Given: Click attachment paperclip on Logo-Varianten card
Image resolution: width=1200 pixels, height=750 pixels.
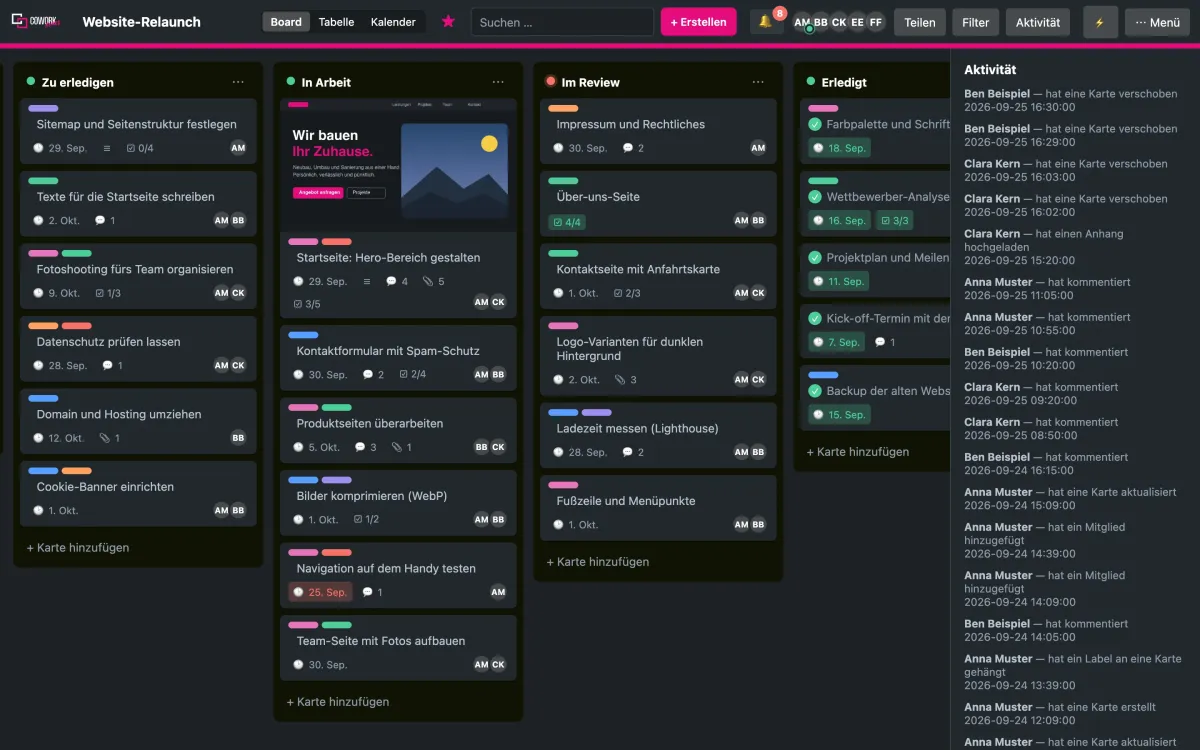Looking at the screenshot, I should pyautogui.click(x=620, y=380).
